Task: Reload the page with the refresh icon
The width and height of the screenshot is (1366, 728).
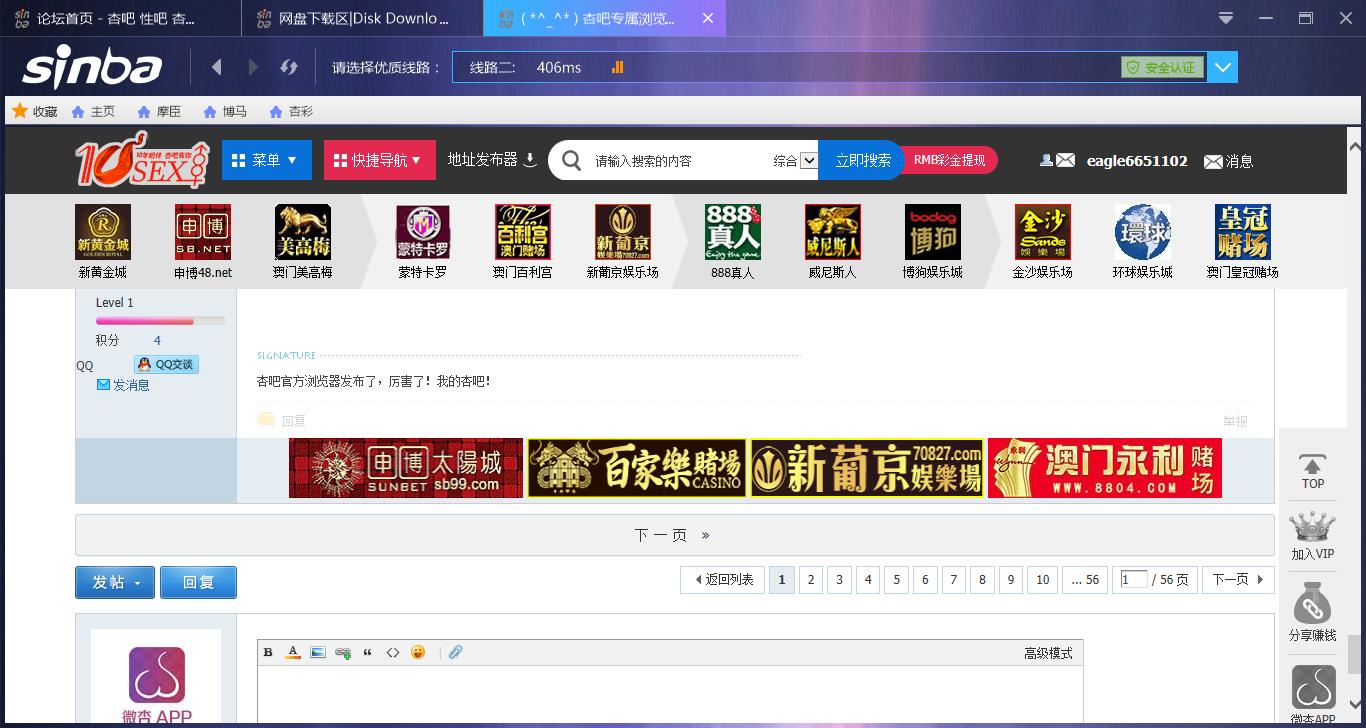Action: [289, 67]
